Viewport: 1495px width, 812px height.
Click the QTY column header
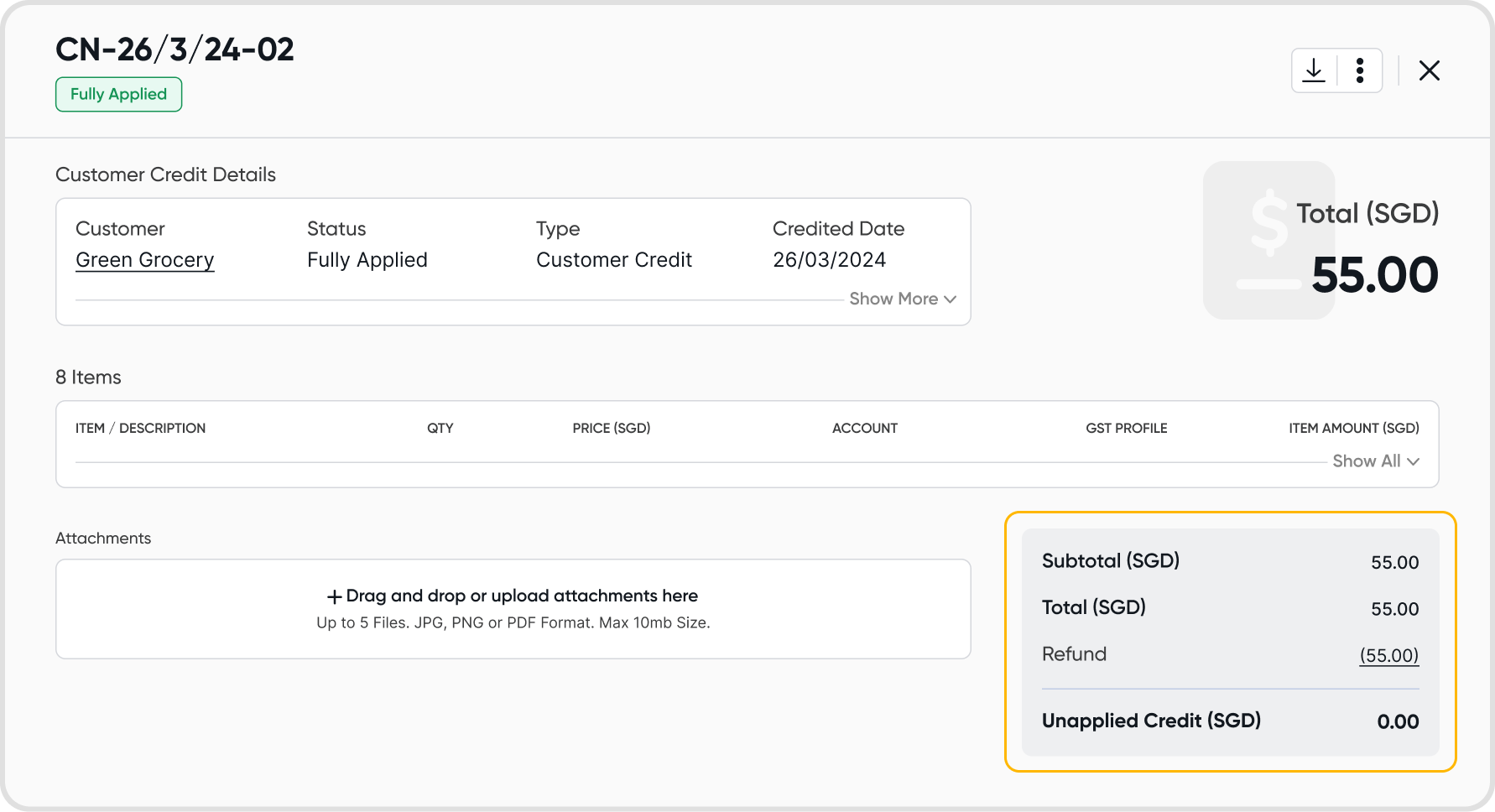coord(440,428)
